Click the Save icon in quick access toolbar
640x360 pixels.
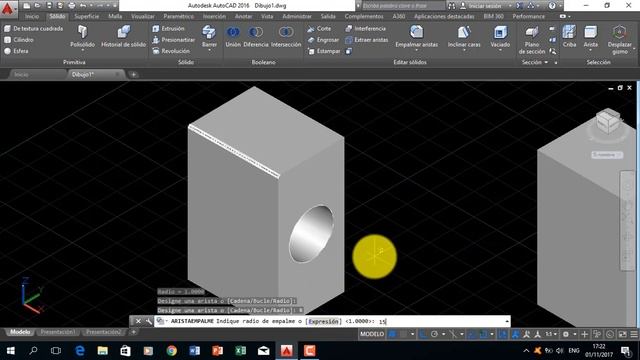[x=49, y=6]
